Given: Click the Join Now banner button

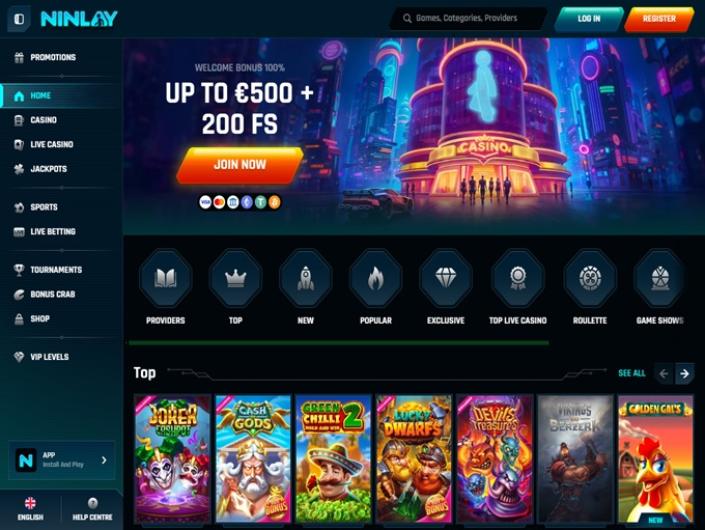Looking at the screenshot, I should (x=240, y=165).
